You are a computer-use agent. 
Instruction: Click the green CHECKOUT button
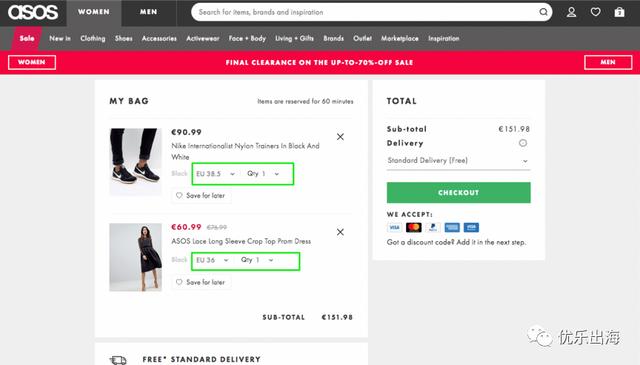(x=459, y=192)
